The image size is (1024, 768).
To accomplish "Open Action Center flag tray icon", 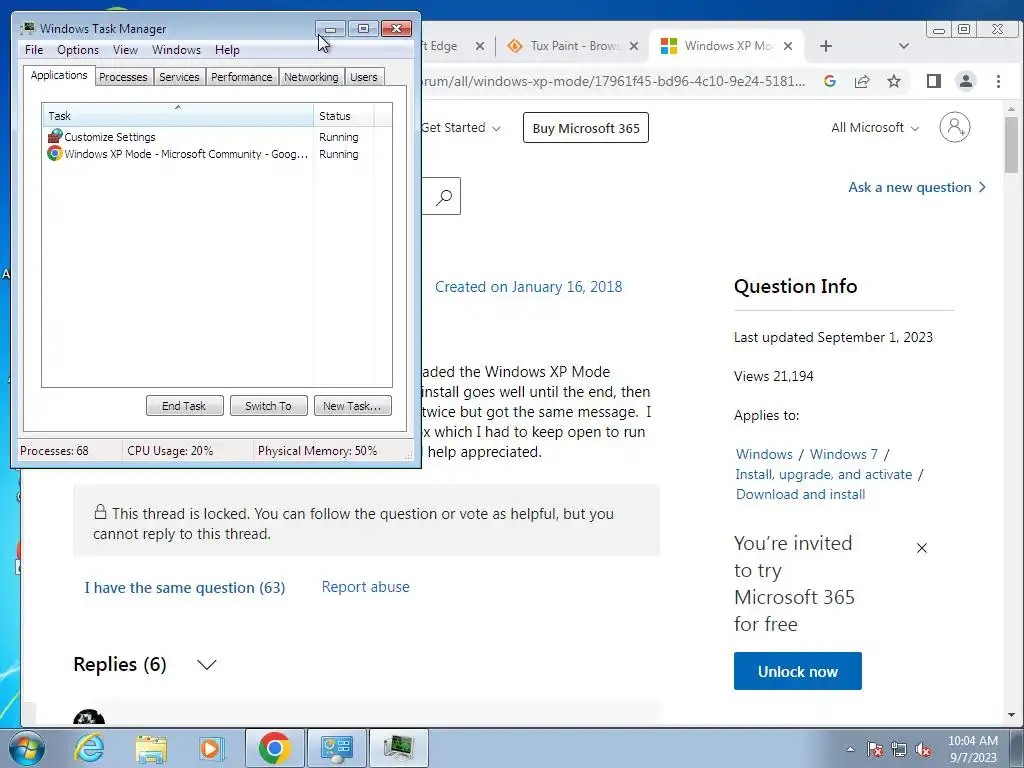I will (x=874, y=749).
